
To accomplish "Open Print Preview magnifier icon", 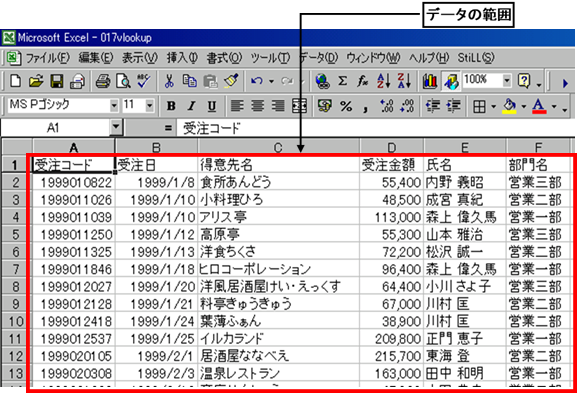I will click(x=123, y=81).
